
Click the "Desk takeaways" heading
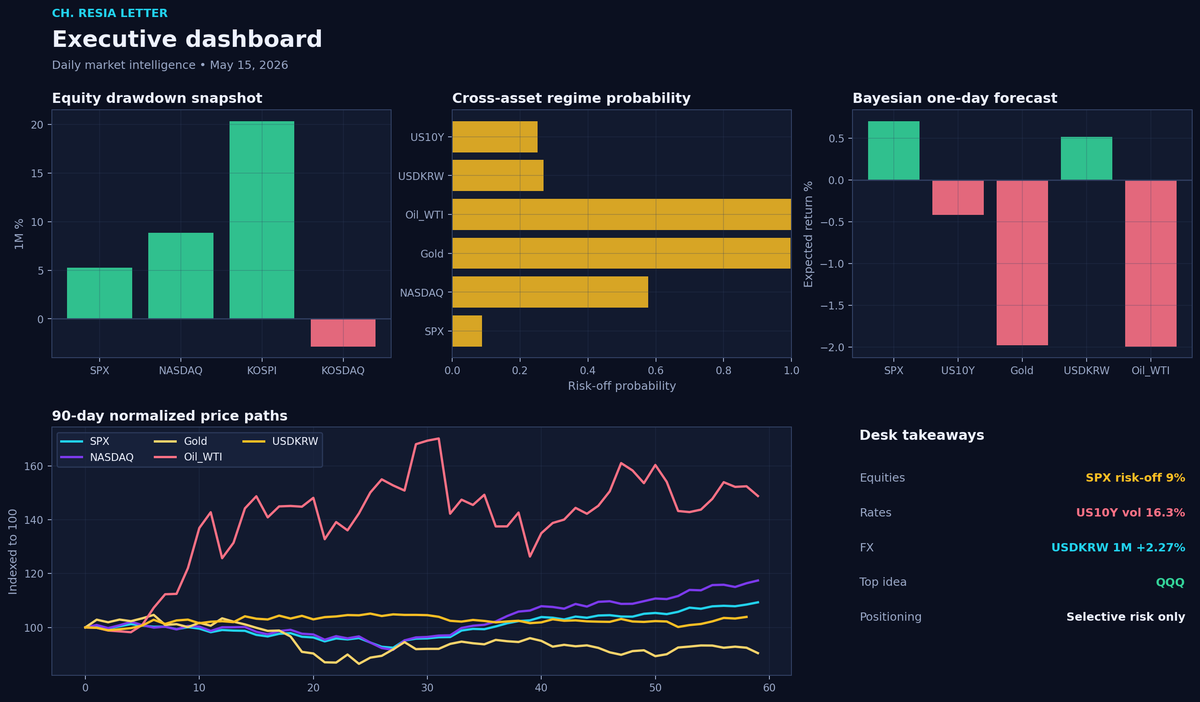921,435
